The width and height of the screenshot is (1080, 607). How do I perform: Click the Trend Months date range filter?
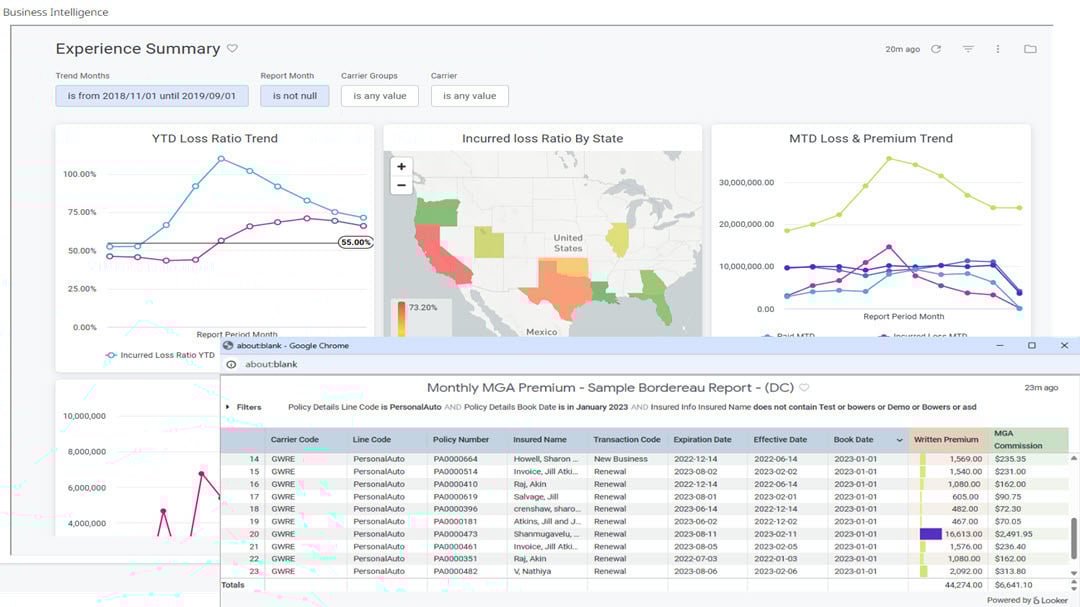pos(152,96)
